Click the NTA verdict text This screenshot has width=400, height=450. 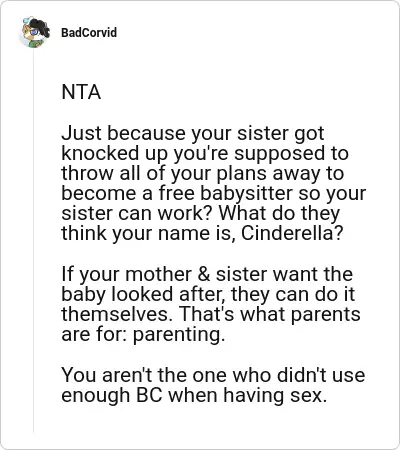pos(81,92)
